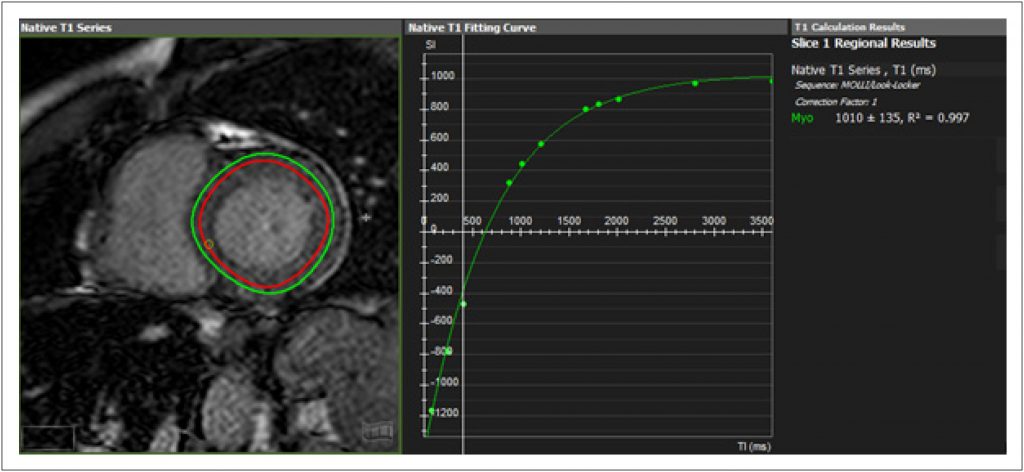Select the green Myo region label
This screenshot has width=1024, height=472.
click(802, 118)
